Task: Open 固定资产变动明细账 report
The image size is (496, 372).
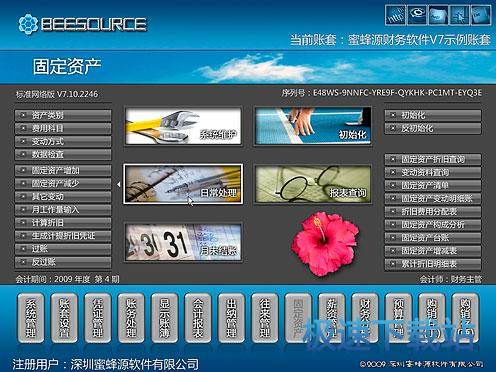Action: coord(433,198)
